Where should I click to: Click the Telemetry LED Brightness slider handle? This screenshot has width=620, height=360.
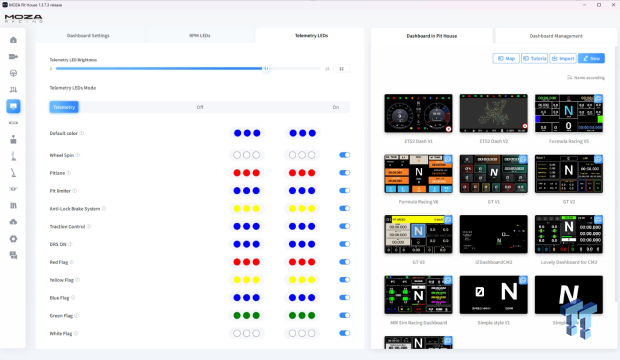click(266, 68)
